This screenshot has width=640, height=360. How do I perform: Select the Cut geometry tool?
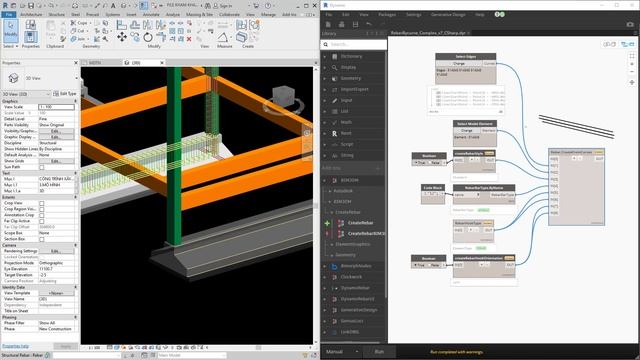point(78,31)
